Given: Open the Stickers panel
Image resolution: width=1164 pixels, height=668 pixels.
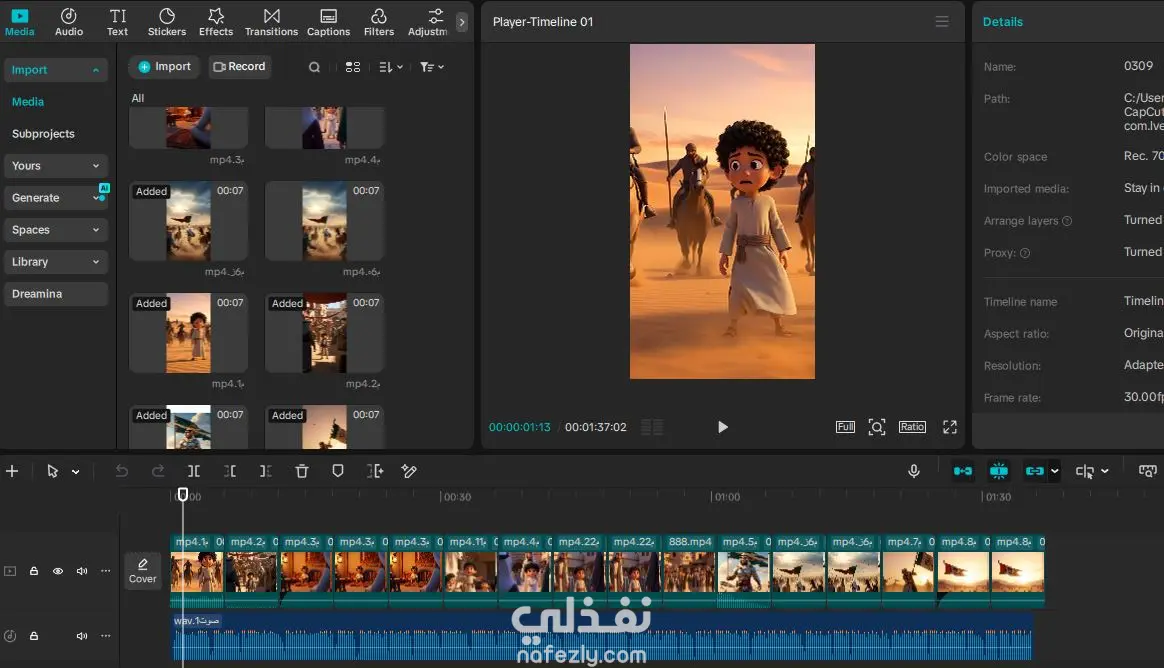Looking at the screenshot, I should [166, 22].
